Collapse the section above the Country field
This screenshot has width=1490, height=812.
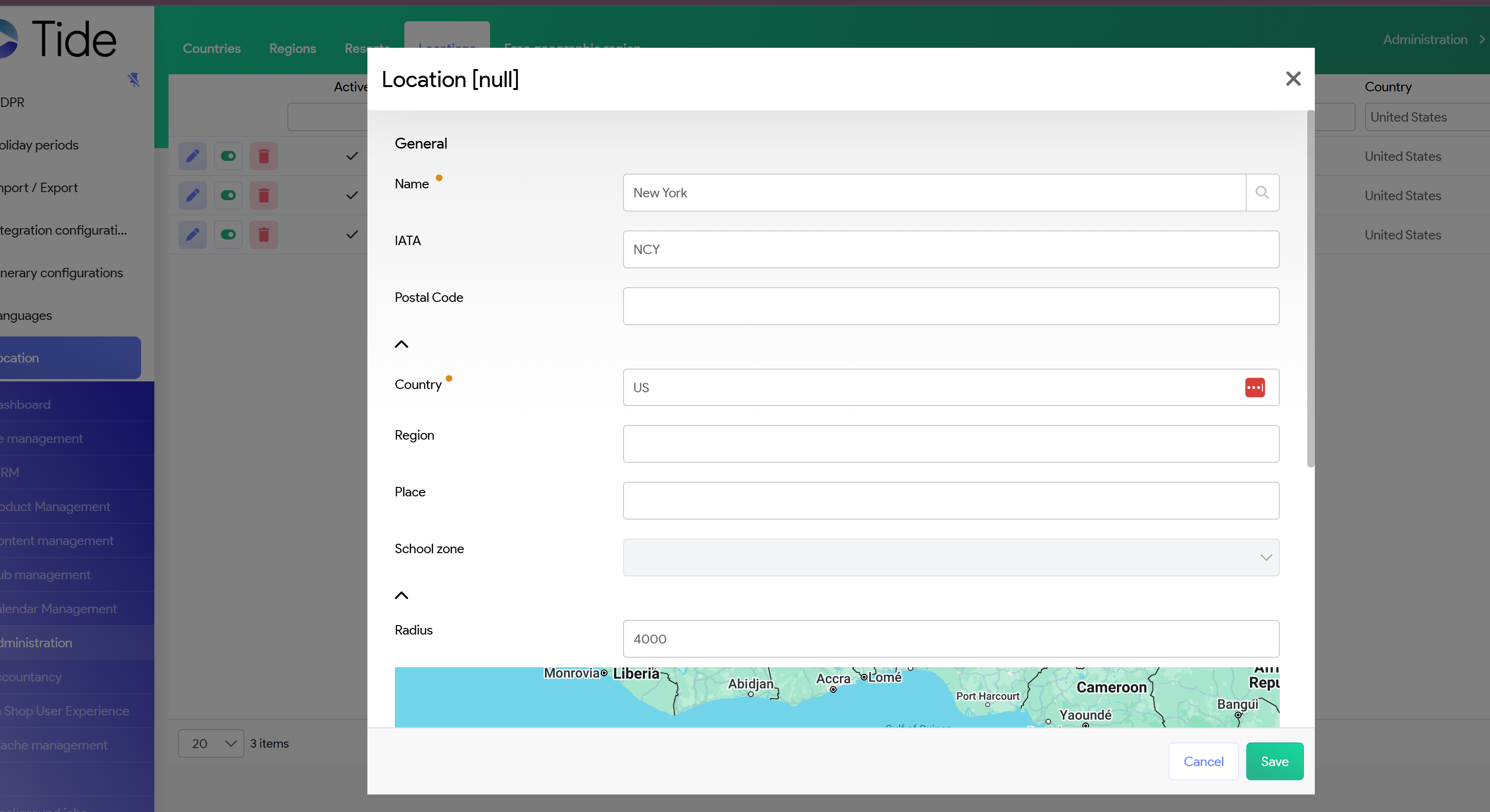pyautogui.click(x=401, y=344)
